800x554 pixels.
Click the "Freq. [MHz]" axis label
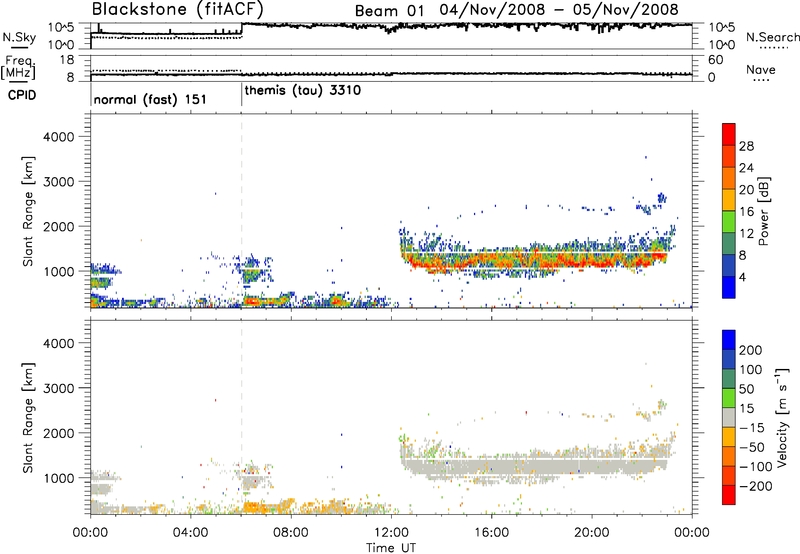tap(18, 67)
